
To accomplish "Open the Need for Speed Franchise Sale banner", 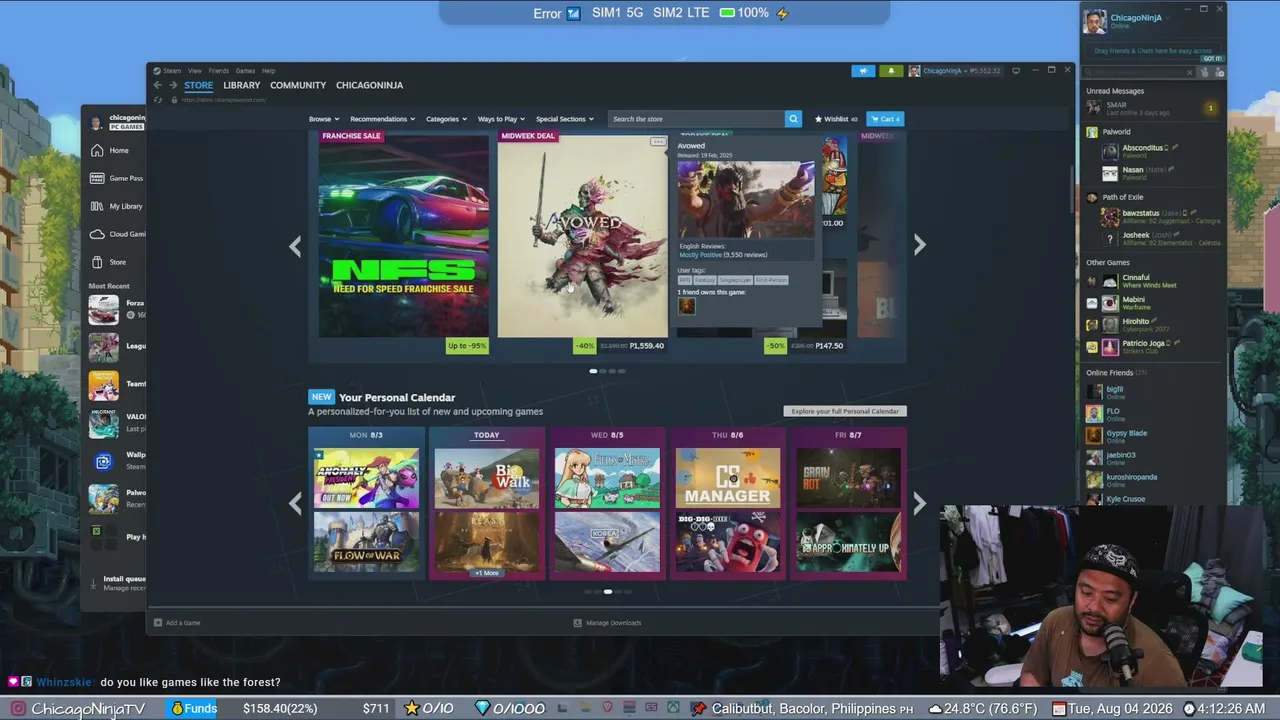I will point(404,237).
